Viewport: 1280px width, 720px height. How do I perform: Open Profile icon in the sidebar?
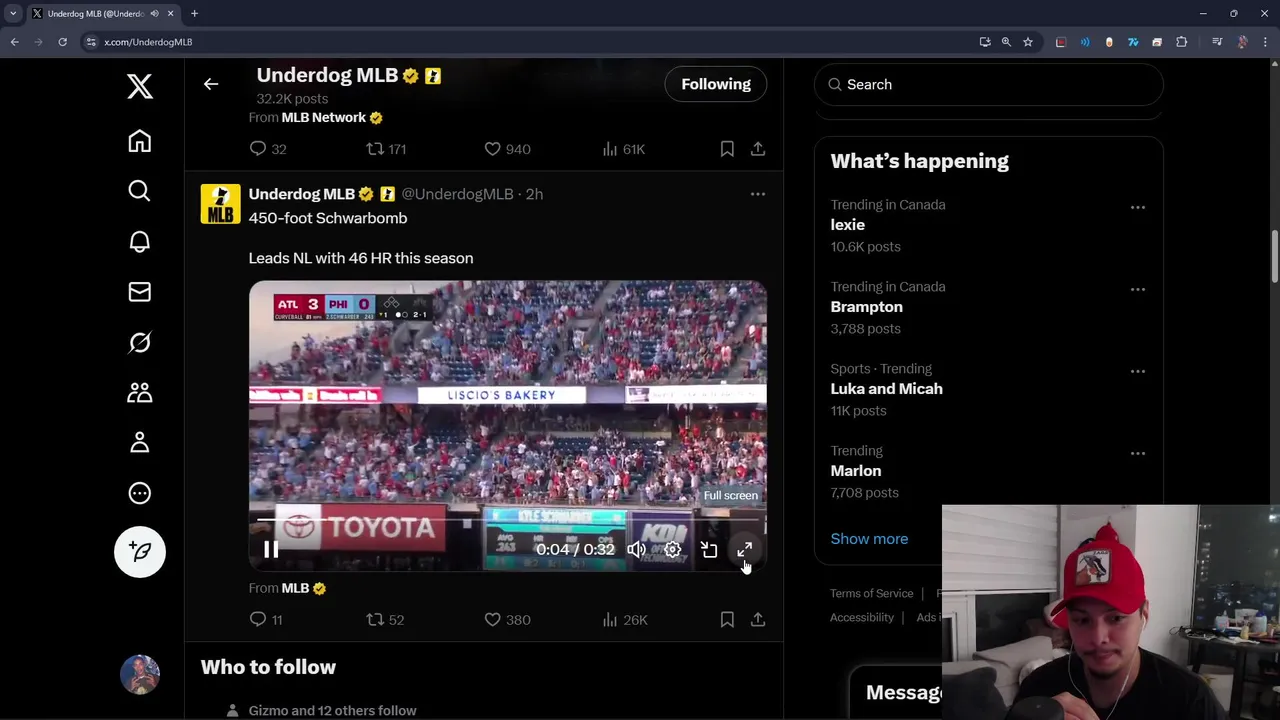(140, 442)
